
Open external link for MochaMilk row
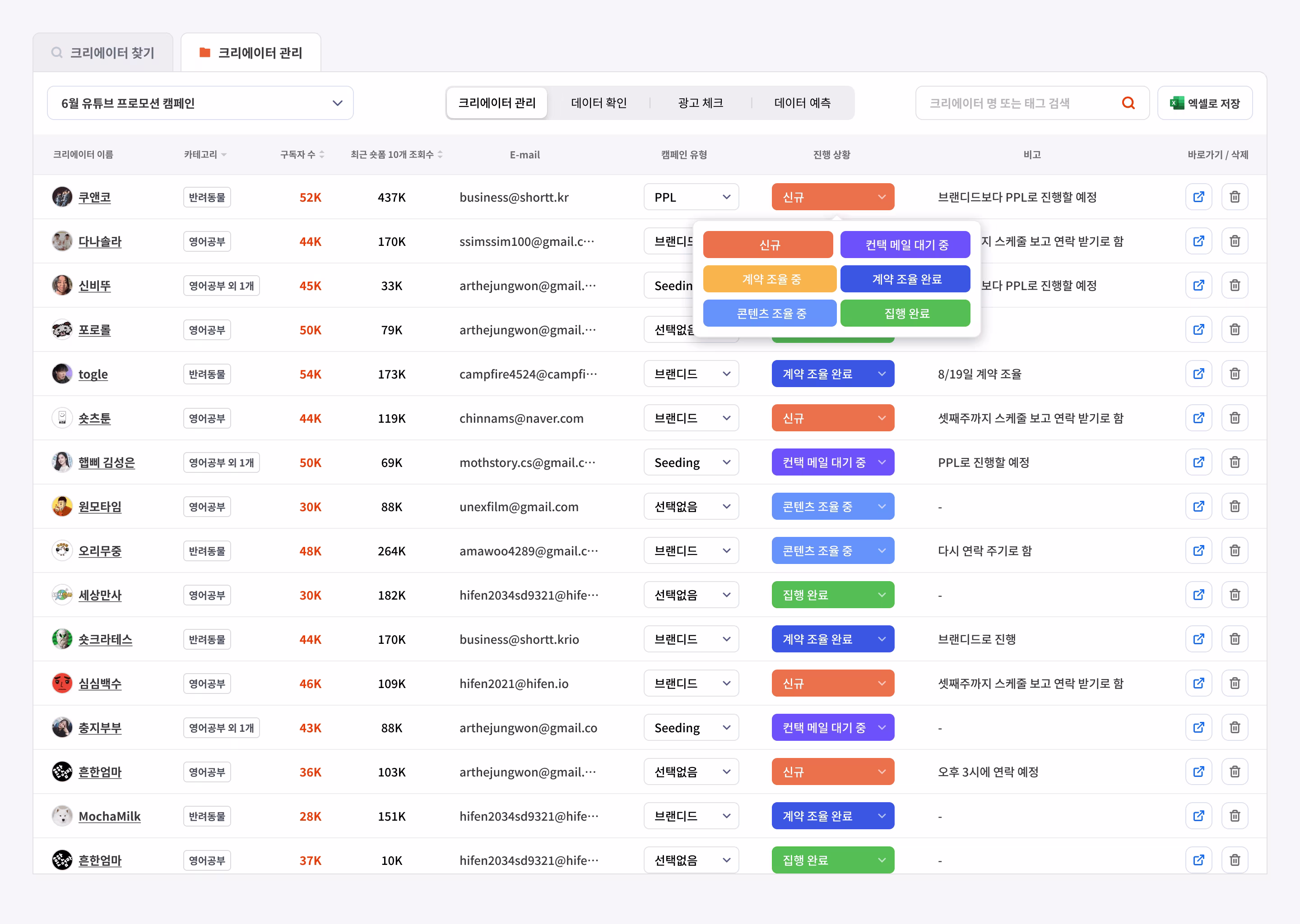click(1198, 816)
